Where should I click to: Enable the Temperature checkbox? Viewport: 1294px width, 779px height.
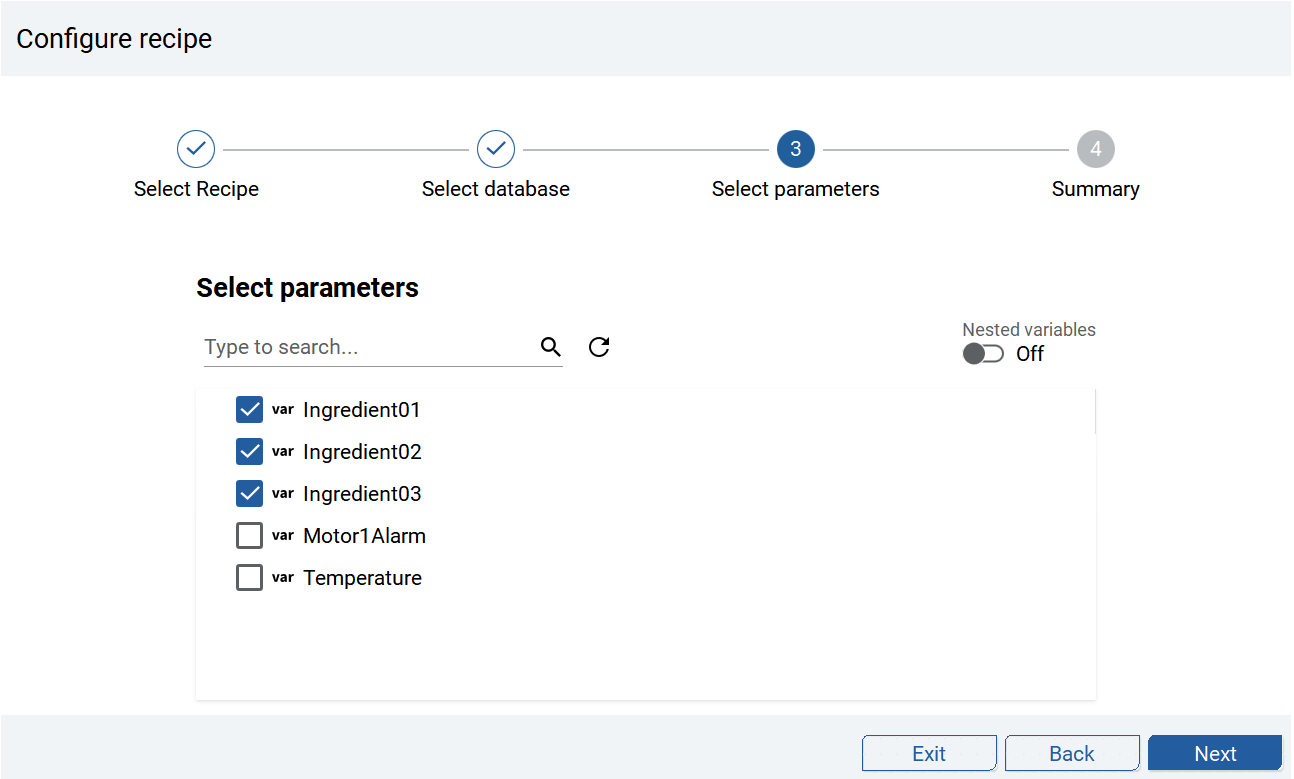(249, 578)
